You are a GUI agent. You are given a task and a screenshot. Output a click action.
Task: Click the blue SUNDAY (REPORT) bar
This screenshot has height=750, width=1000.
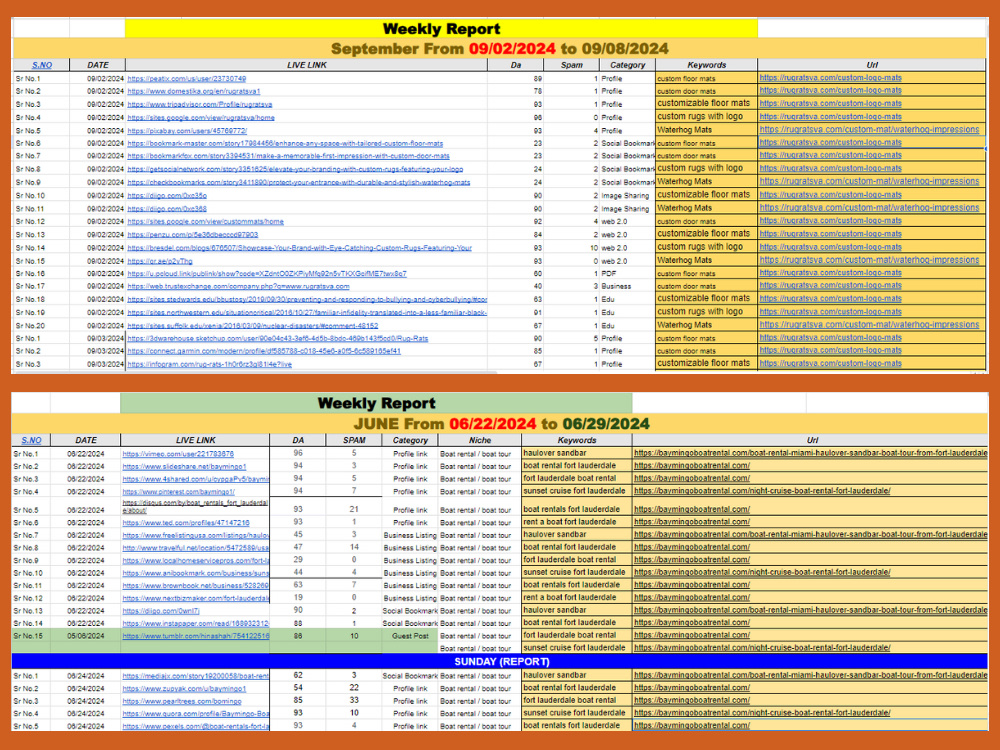pos(500,662)
